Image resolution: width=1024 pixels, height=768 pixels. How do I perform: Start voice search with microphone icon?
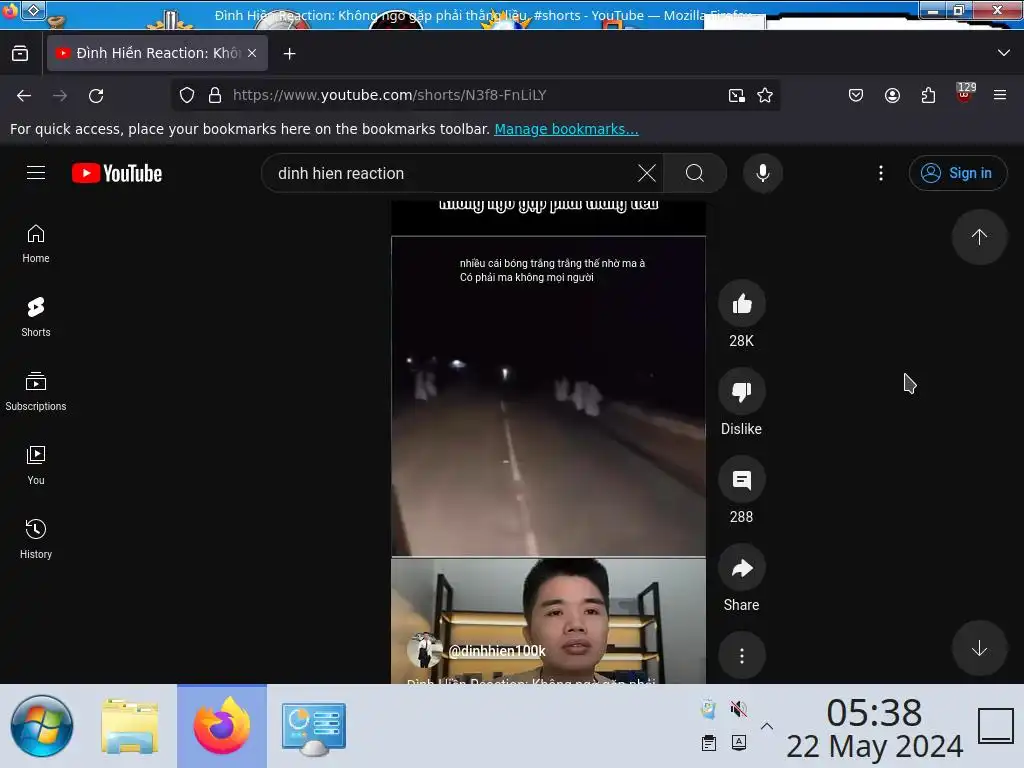(762, 173)
